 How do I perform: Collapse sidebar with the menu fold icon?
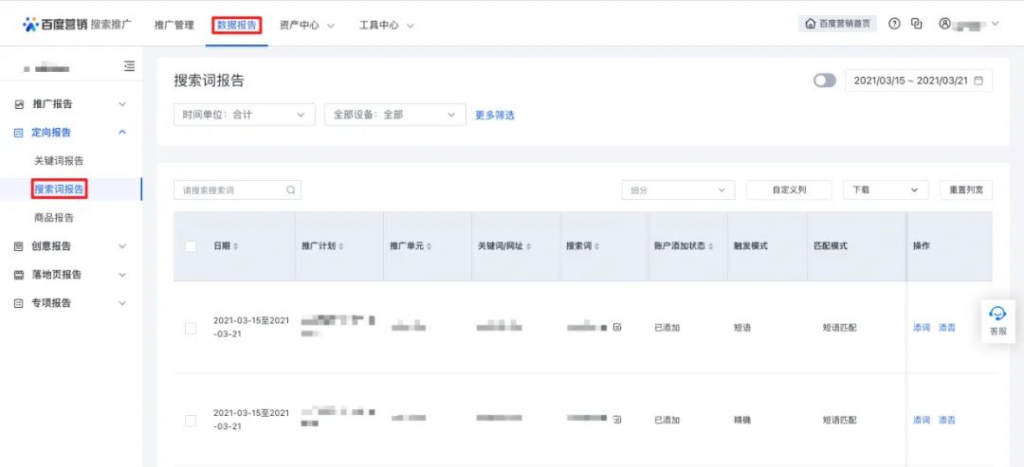(129, 66)
